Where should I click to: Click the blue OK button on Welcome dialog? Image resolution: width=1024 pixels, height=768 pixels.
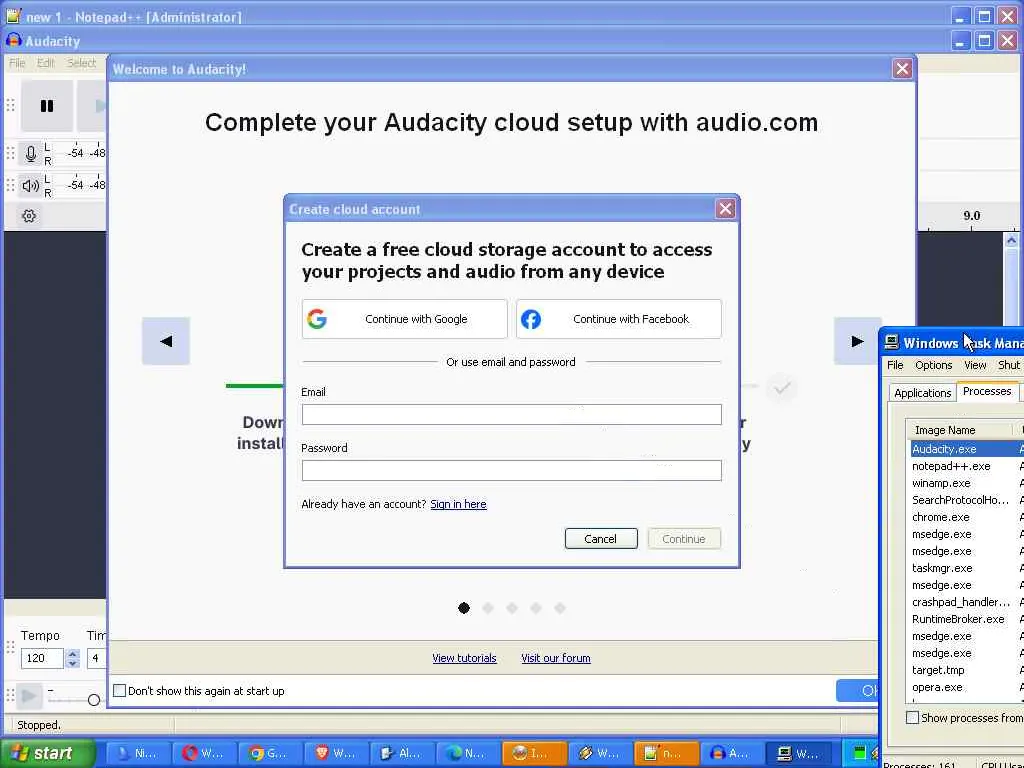point(857,690)
